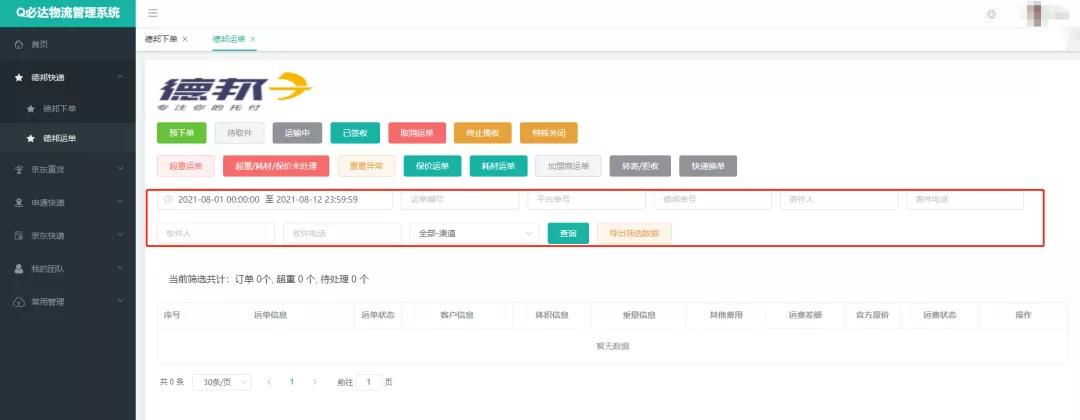
Task: Select 德邦下单 in the sidebar submenu
Action: [x=58, y=108]
